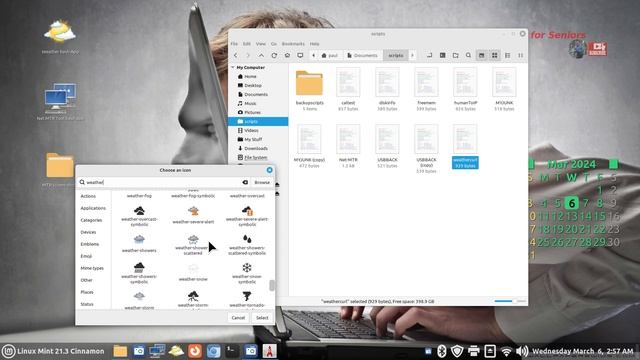Switch to icon grid view
The image size is (640, 360).
pos(494,56)
